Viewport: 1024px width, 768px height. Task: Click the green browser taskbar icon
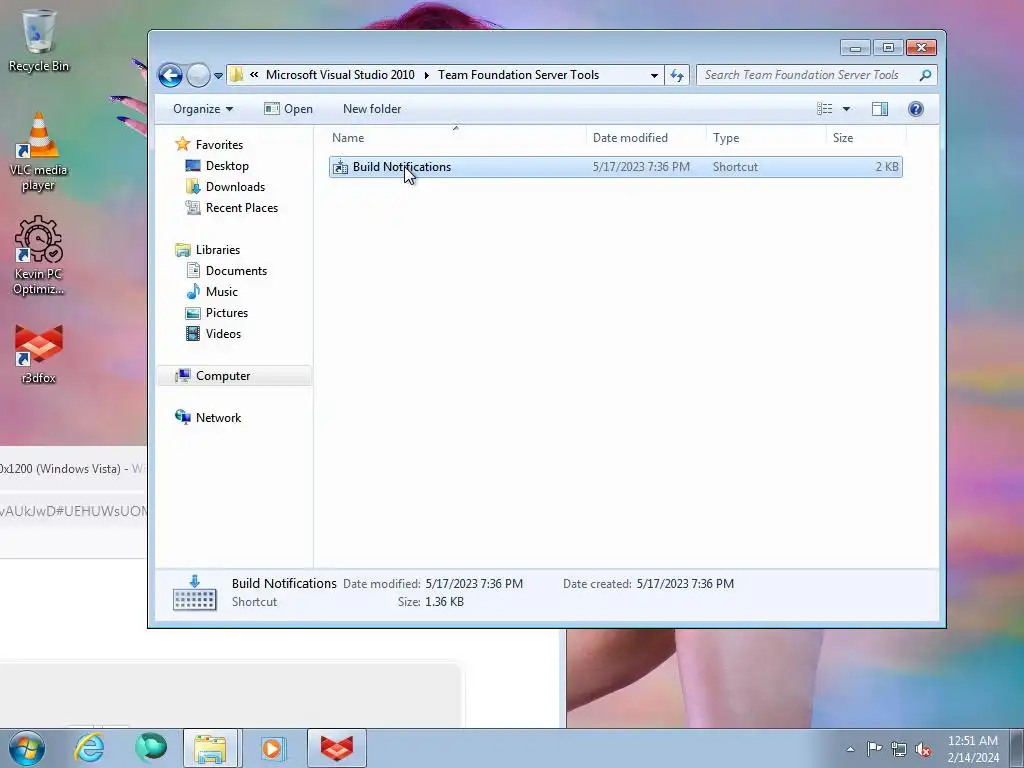coord(150,748)
